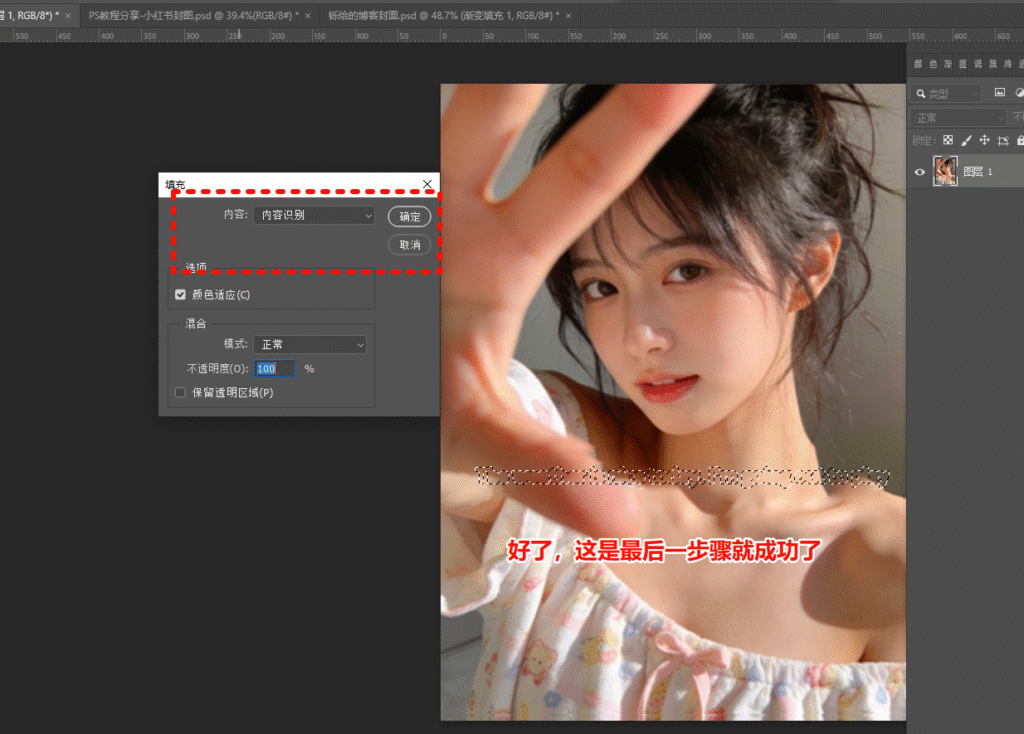The image size is (1024, 734).
Task: Click the artboard nesting lock icon
Action: pos(1002,140)
